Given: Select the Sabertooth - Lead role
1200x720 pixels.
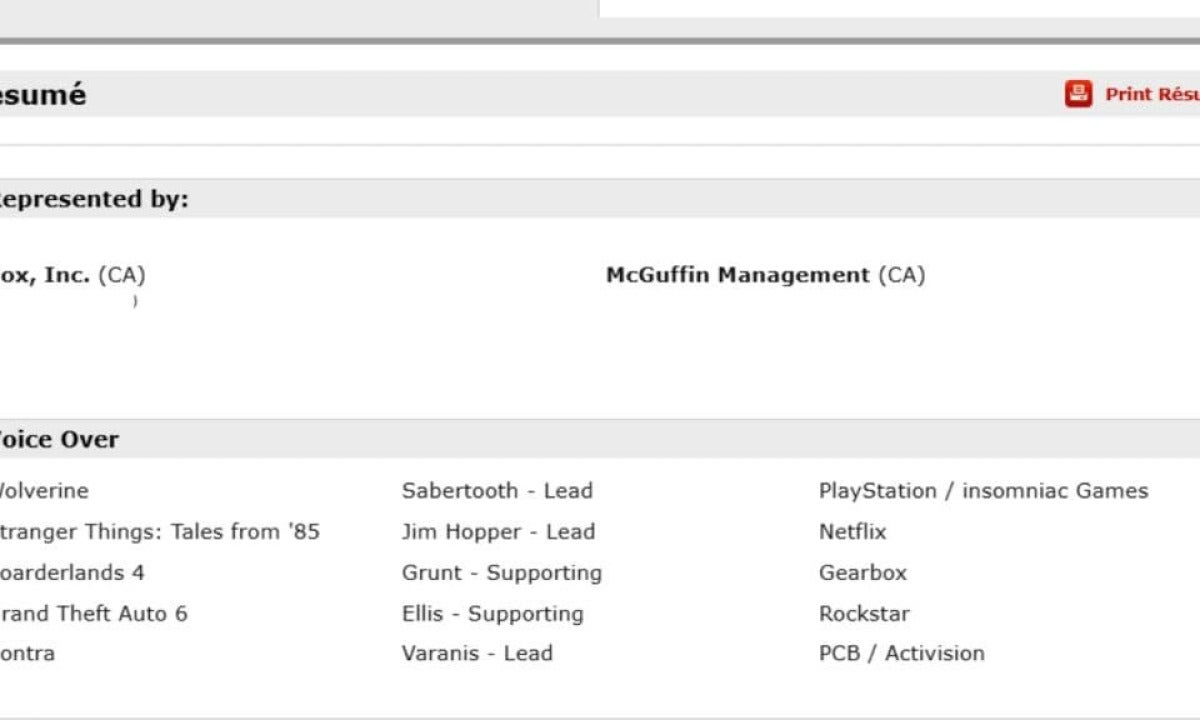Looking at the screenshot, I should [497, 491].
